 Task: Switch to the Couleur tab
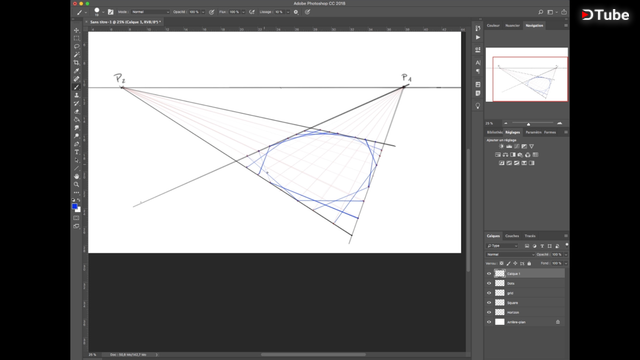[493, 25]
